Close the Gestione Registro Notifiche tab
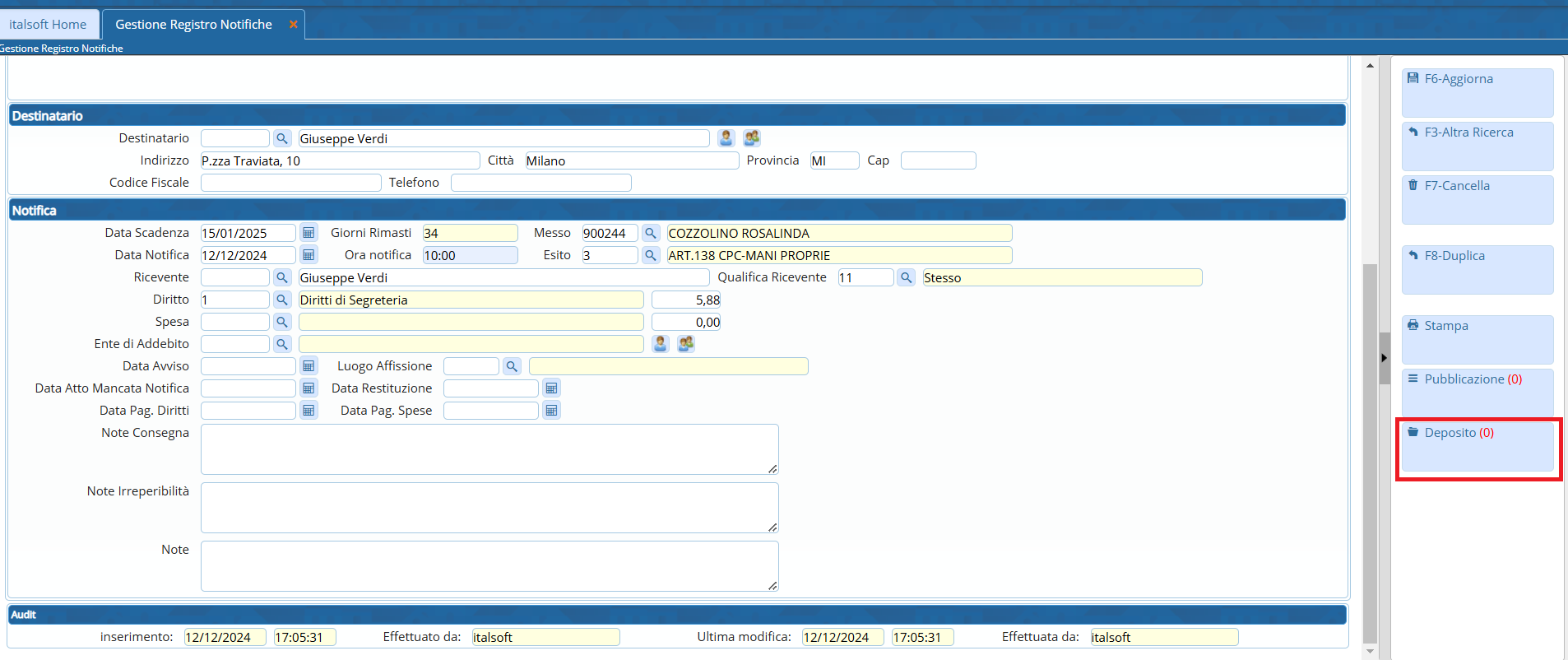 click(x=293, y=25)
